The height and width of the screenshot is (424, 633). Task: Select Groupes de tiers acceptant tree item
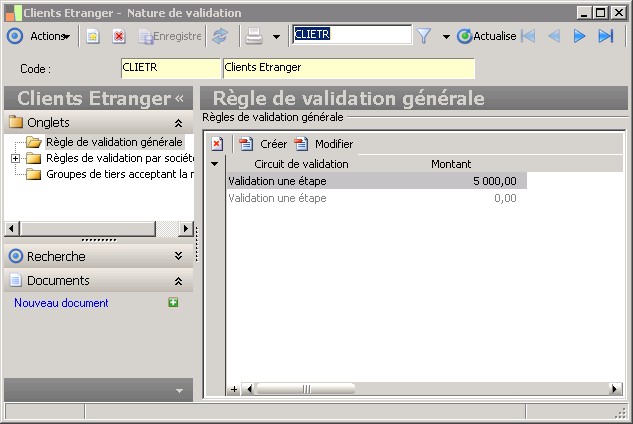[119, 174]
